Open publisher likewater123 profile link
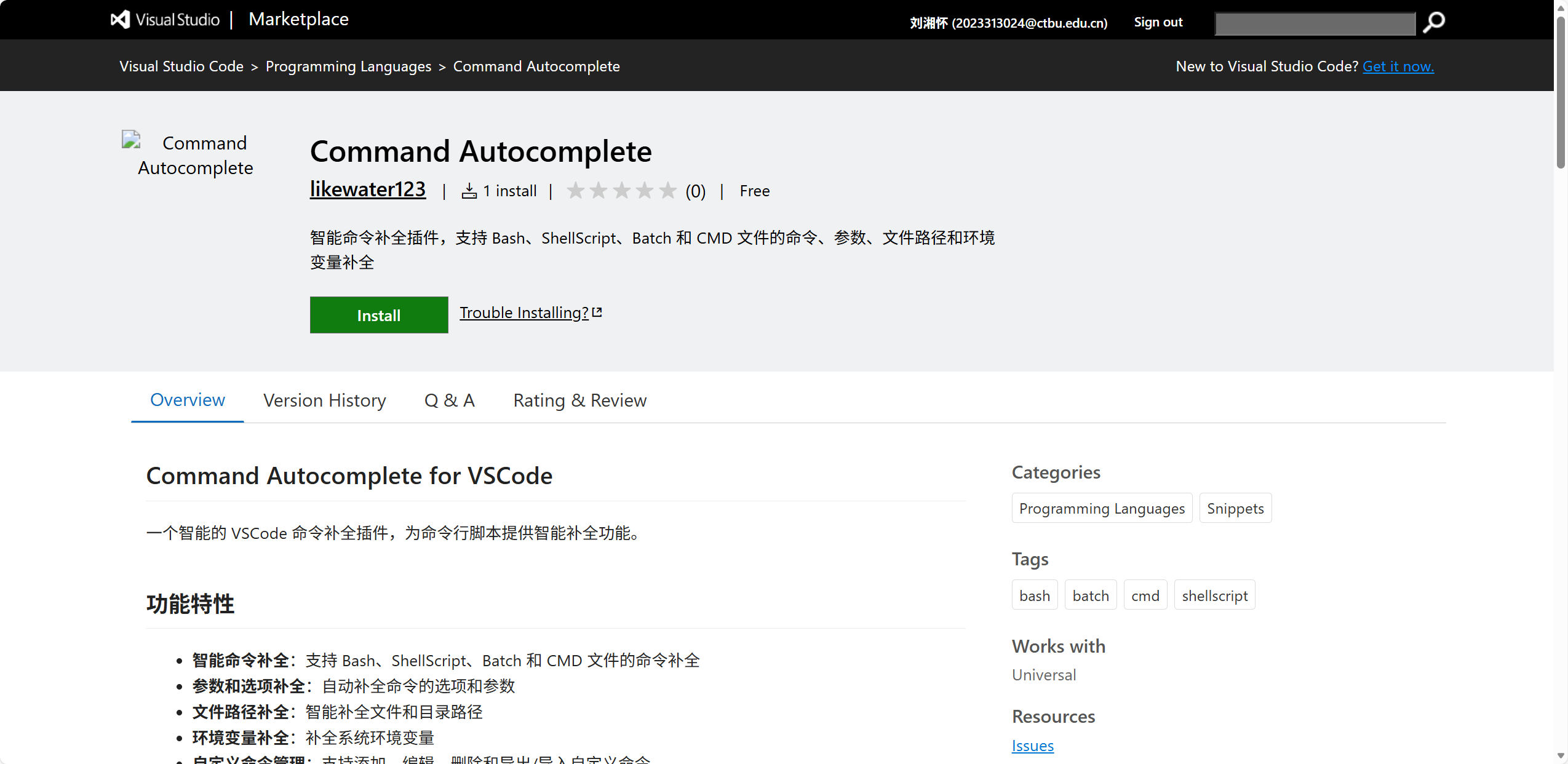The height and width of the screenshot is (764, 1568). pyautogui.click(x=367, y=189)
